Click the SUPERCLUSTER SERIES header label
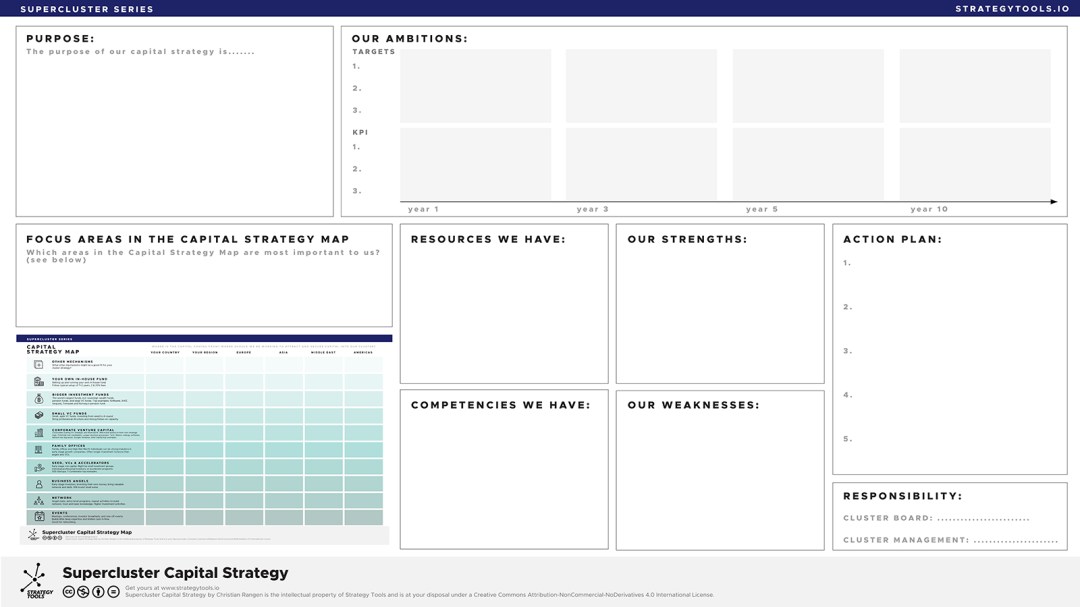 [x=87, y=9]
